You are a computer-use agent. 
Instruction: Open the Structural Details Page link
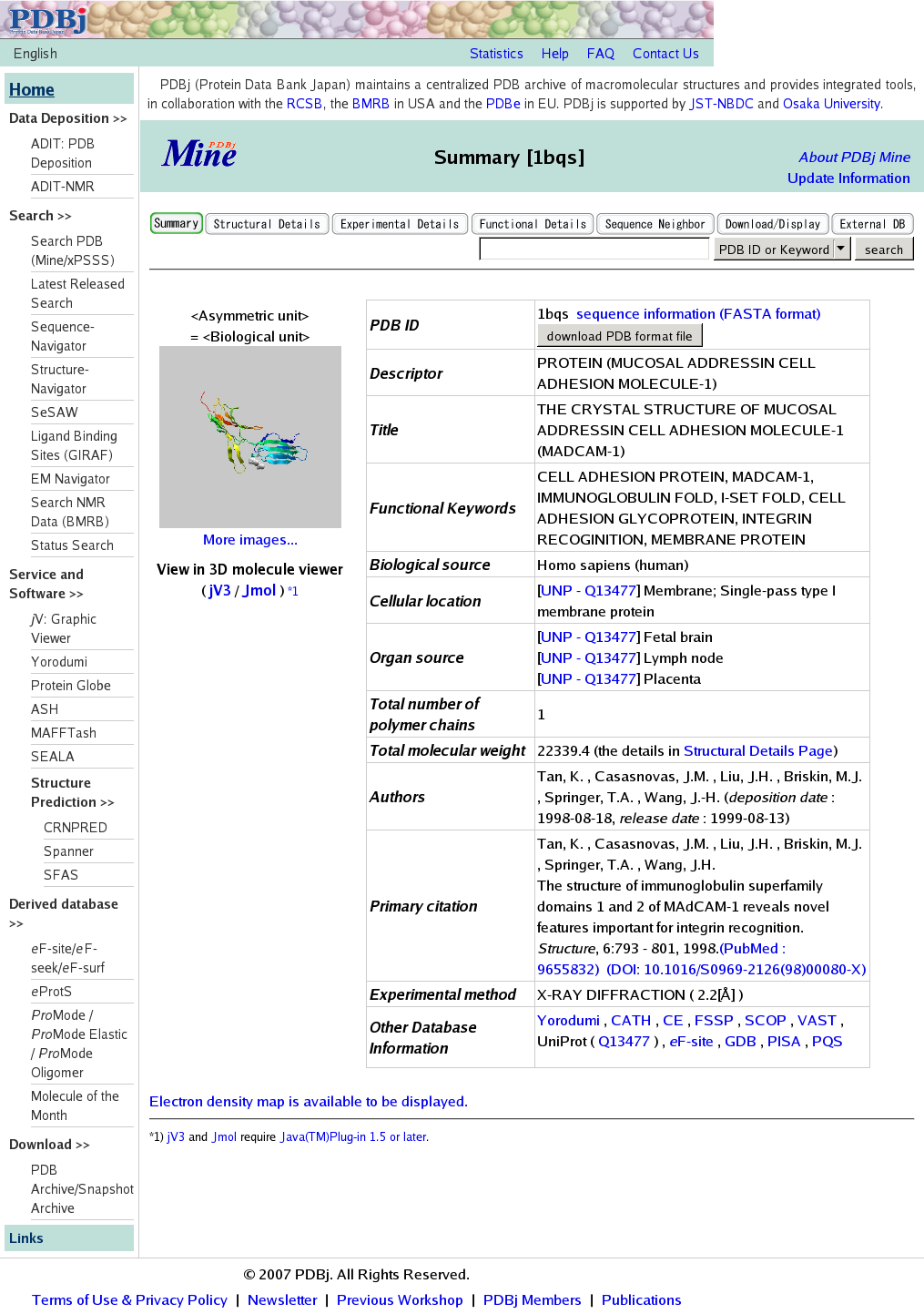tap(758, 750)
